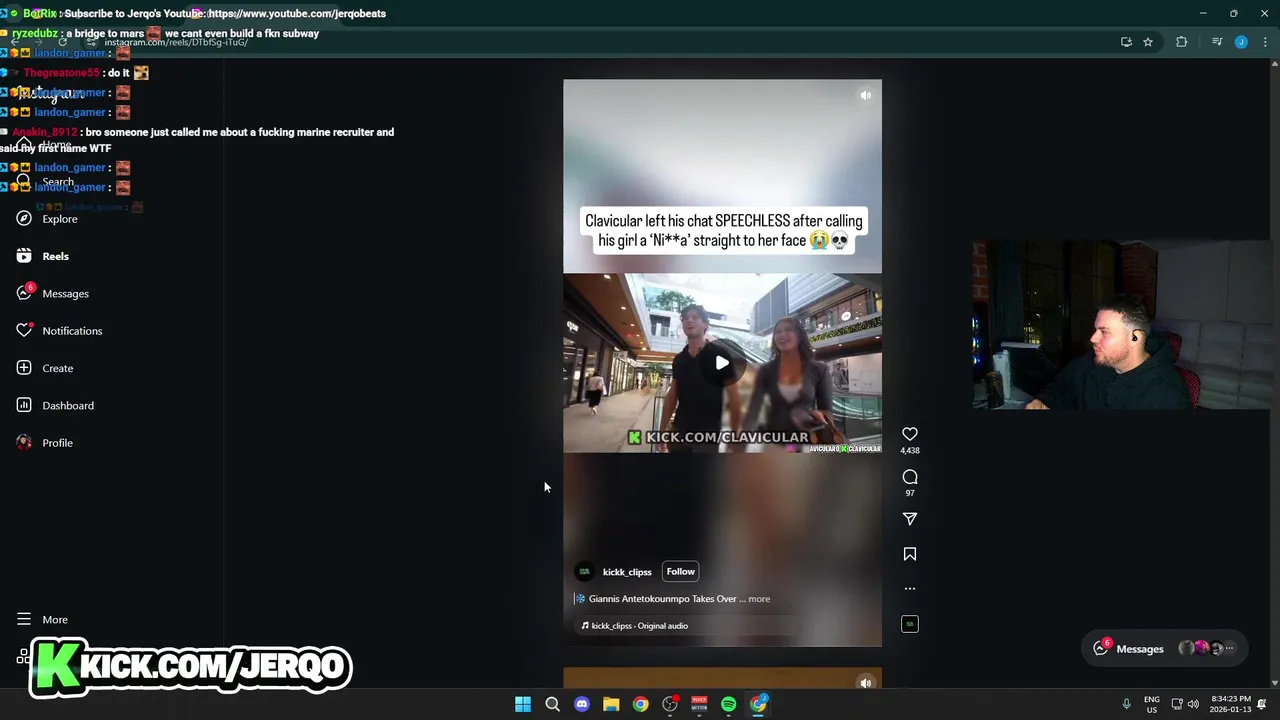1280x720 pixels.
Task: Open Messages in Instagram sidebar
Action: 65,294
